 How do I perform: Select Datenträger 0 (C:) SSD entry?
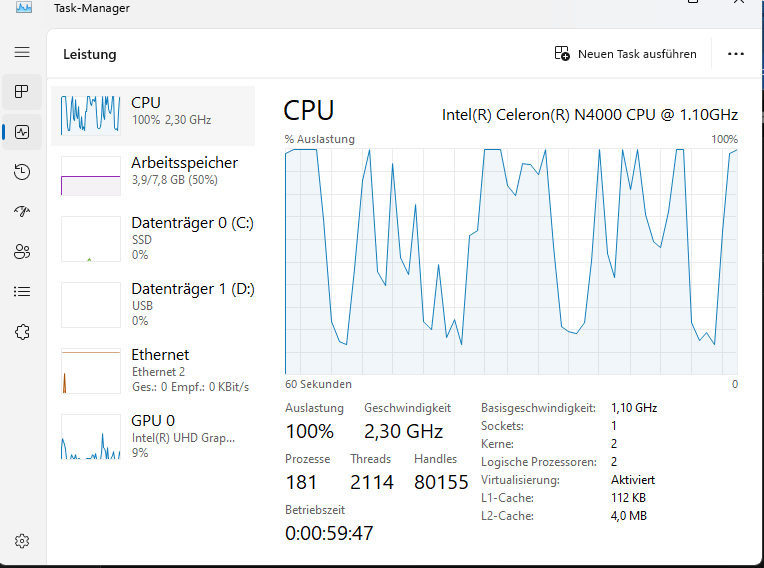pyautogui.click(x=153, y=238)
